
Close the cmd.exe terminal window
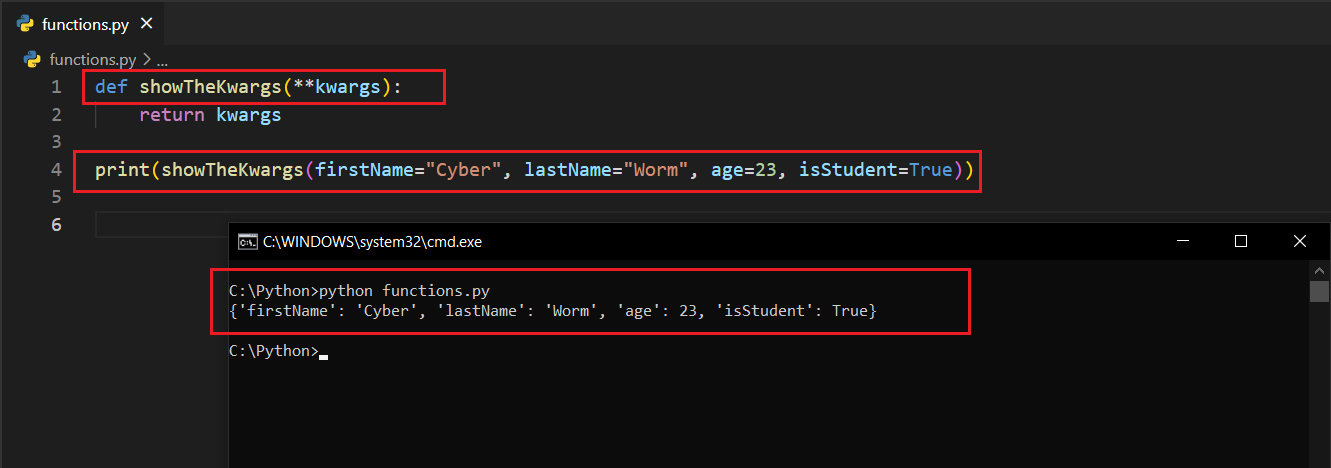pyautogui.click(x=1299, y=241)
